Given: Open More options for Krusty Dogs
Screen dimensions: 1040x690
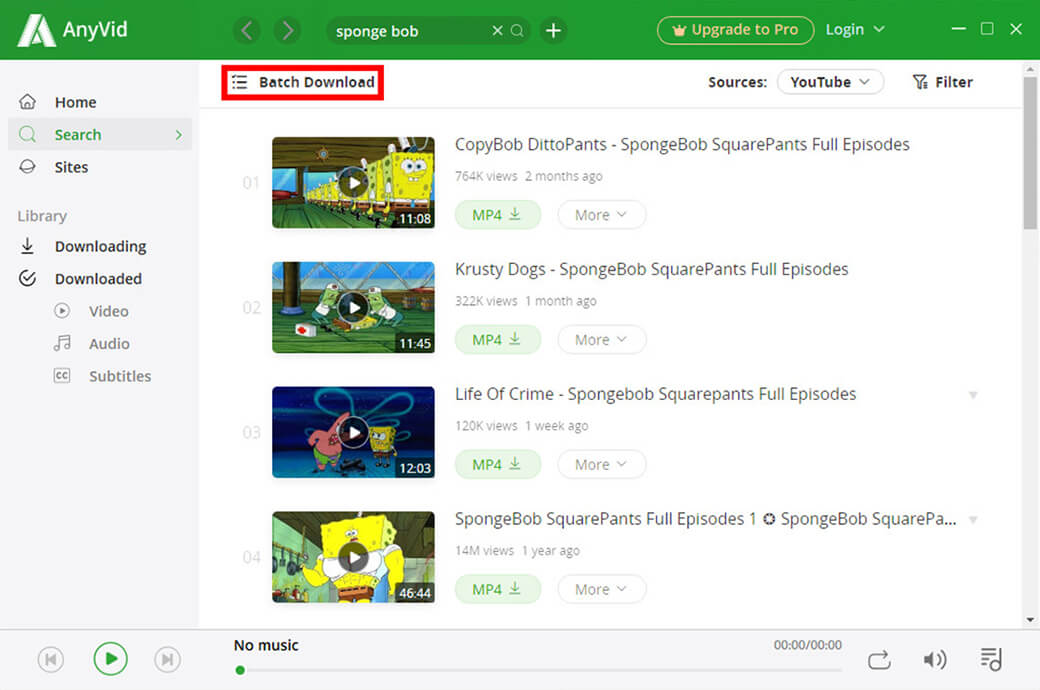Looking at the screenshot, I should coord(602,340).
